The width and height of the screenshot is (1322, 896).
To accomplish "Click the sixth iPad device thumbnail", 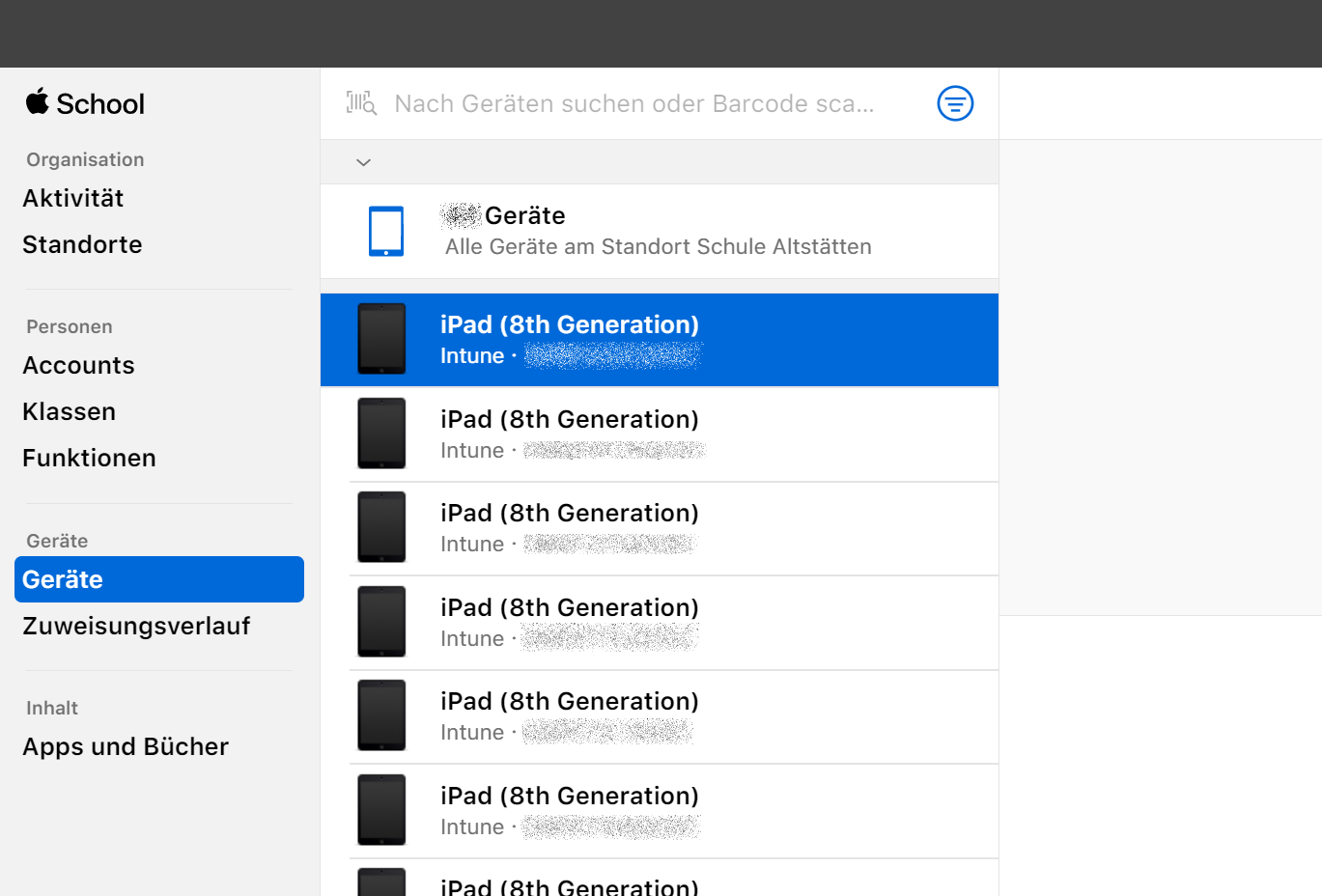I will tap(381, 810).
